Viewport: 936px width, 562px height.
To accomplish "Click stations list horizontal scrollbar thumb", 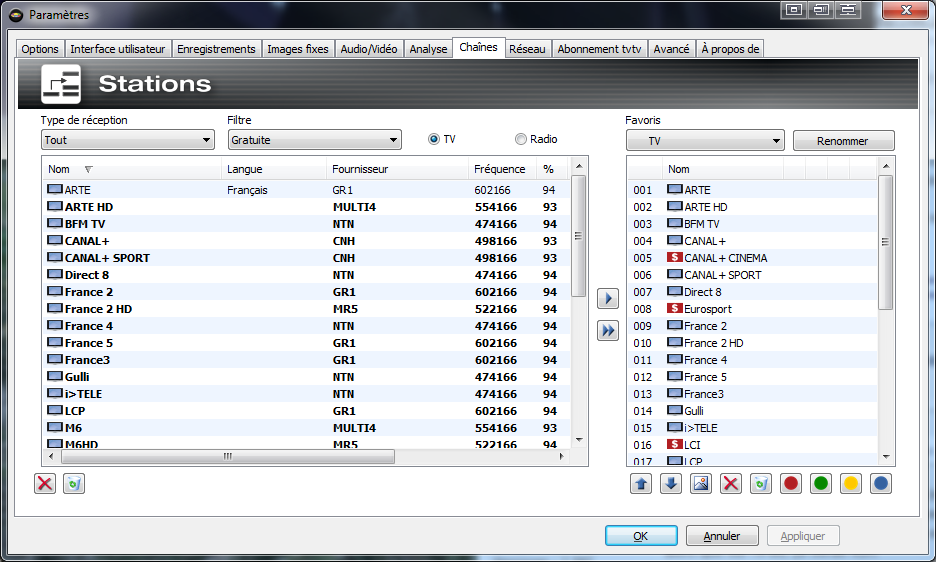I will pyautogui.click(x=227, y=456).
